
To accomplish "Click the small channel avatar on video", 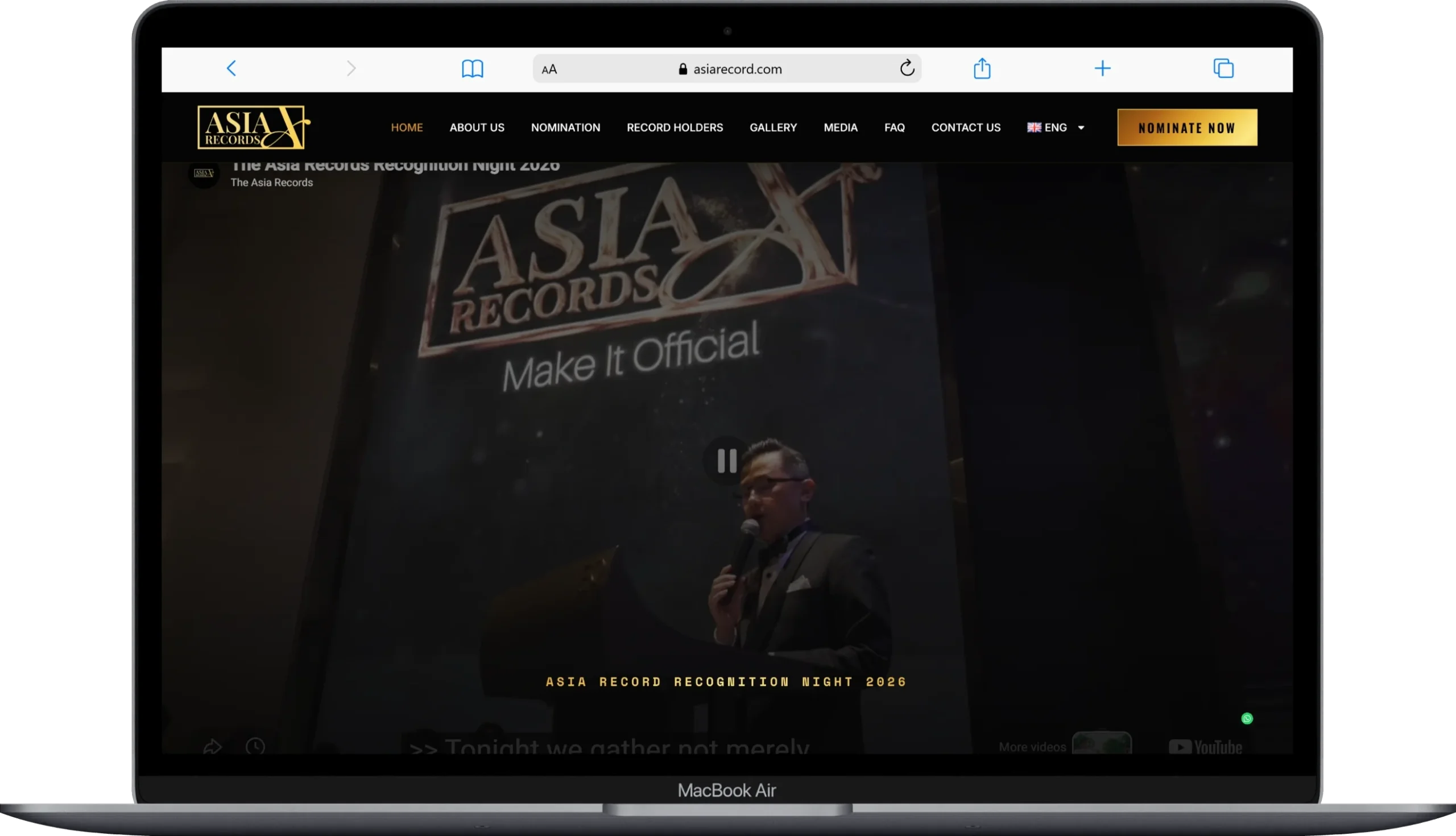I will (204, 173).
